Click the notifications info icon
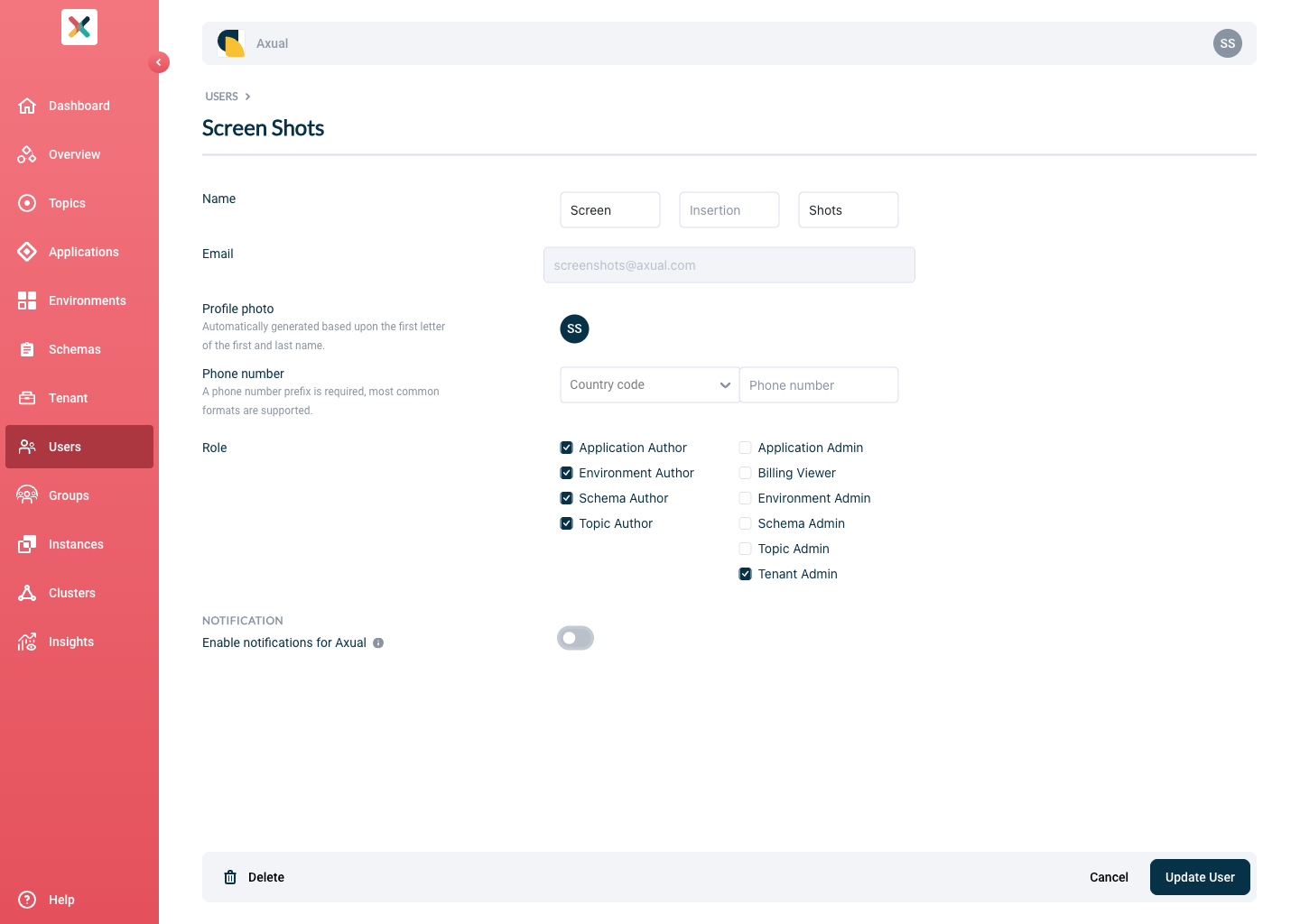 tap(378, 643)
